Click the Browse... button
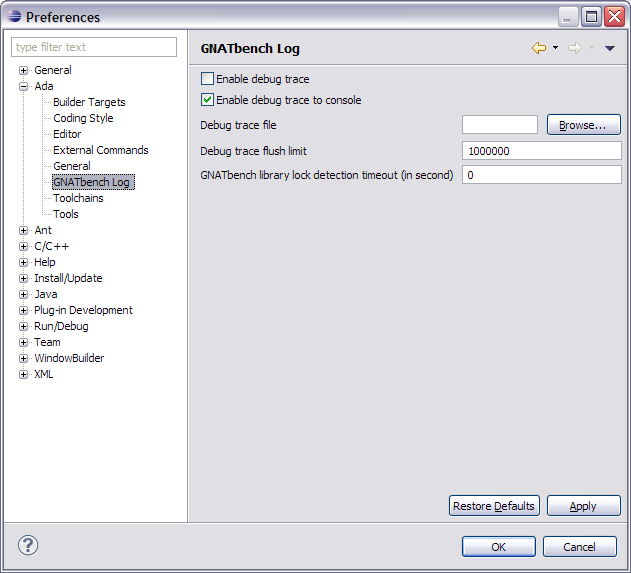 (x=584, y=125)
